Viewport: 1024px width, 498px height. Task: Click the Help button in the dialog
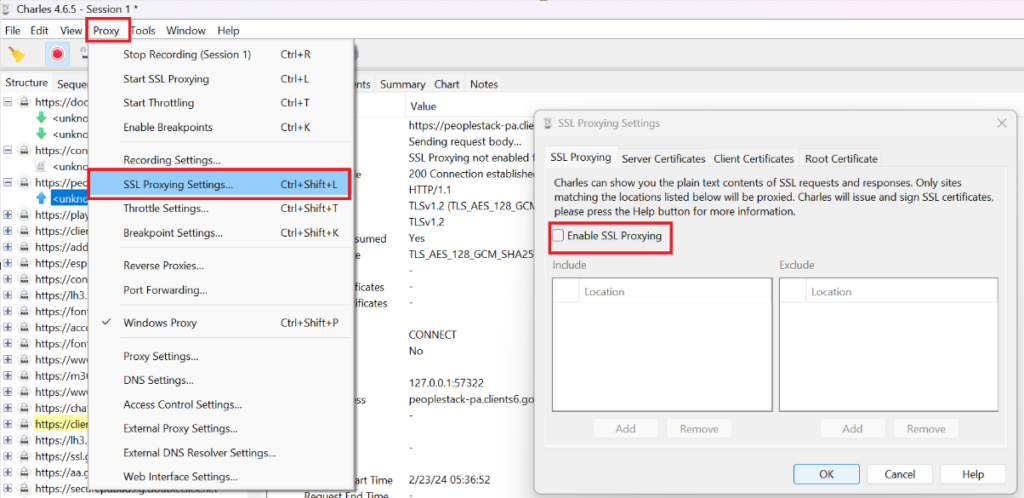[x=972, y=475]
